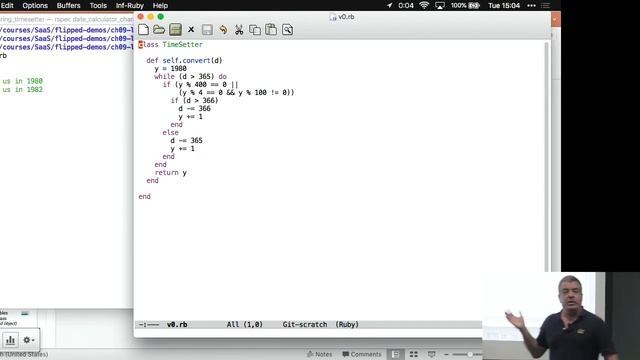The image size is (640, 360).
Task: Click the battery icon showing 100%
Action: click(474, 5)
